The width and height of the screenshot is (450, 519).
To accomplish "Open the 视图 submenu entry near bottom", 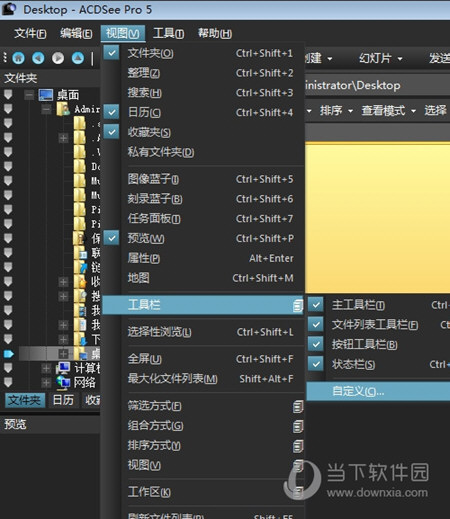I will pos(203,465).
